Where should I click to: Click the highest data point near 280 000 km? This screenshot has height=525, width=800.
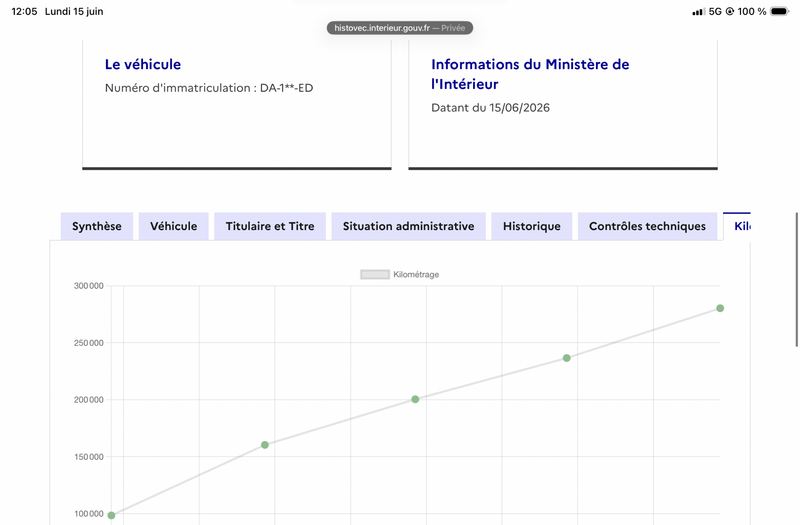pyautogui.click(x=720, y=308)
